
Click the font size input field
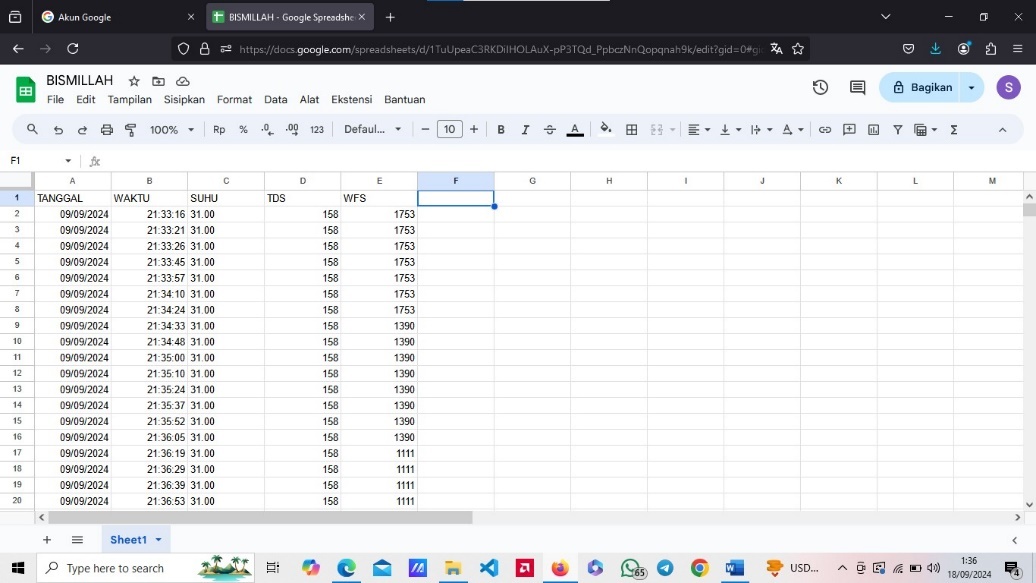click(x=450, y=130)
